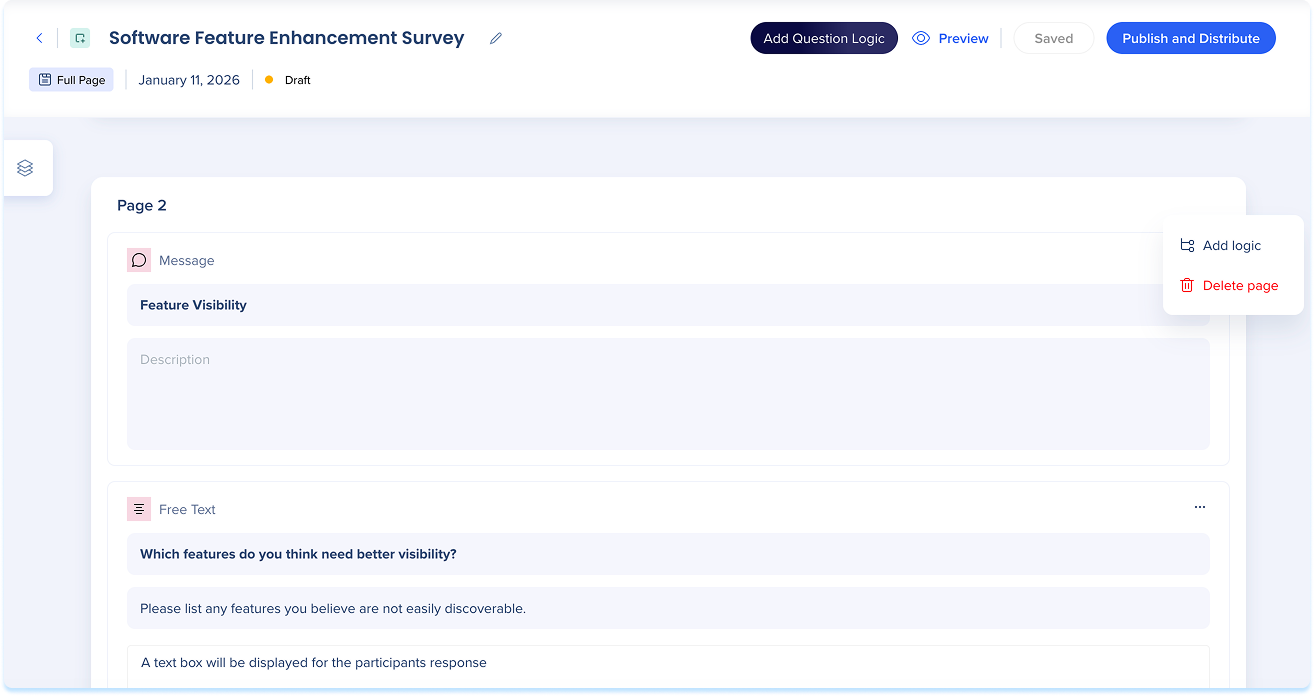Click the green survey type icon
1314x696 pixels.
coord(80,39)
